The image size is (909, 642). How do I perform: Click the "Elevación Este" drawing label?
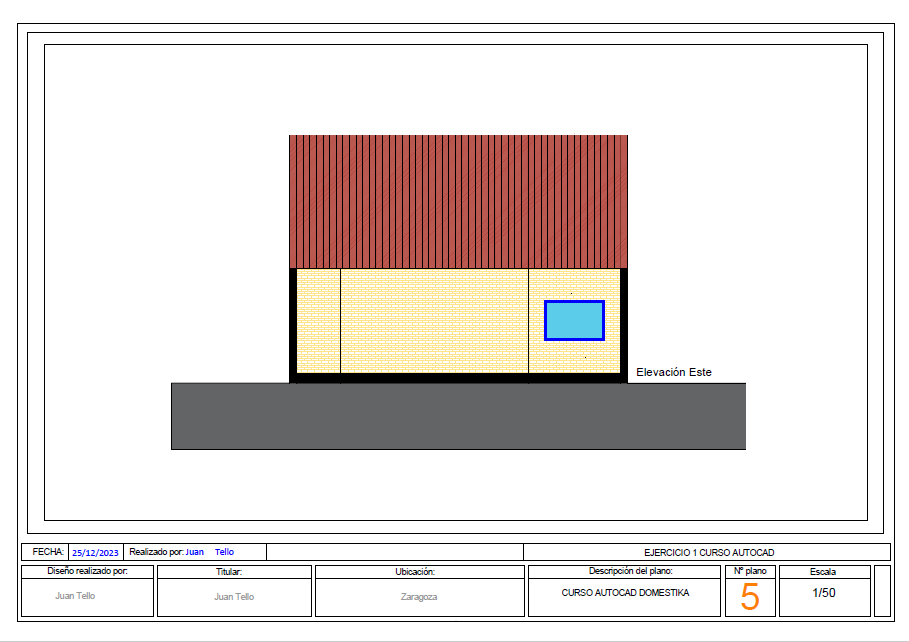[674, 372]
